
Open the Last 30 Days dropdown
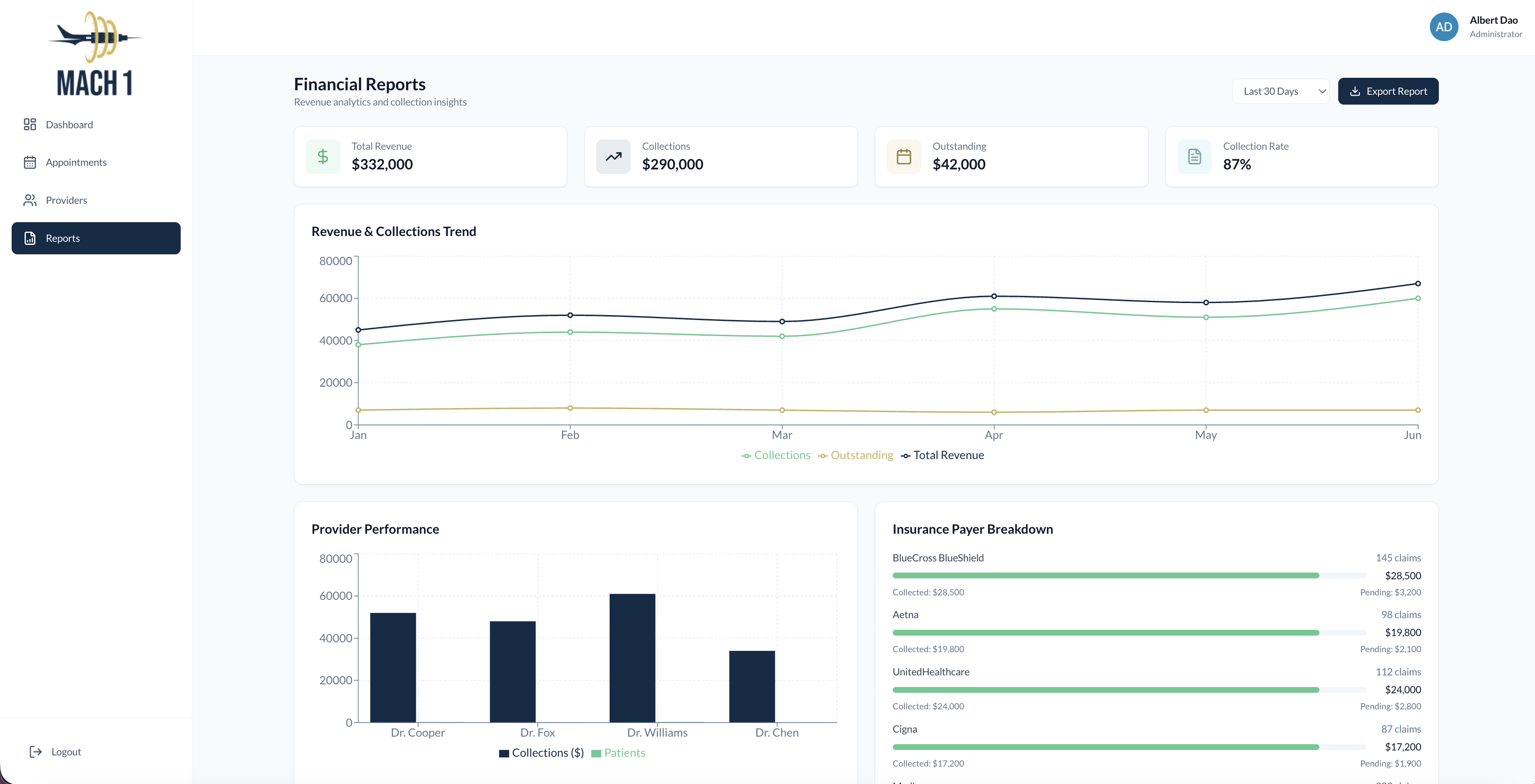1281,91
